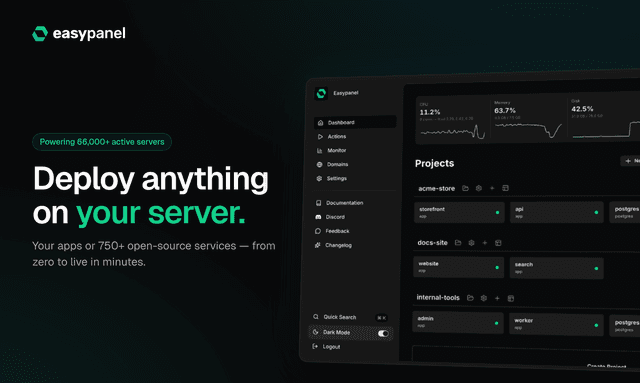This screenshot has width=640, height=383.
Task: Click the folder icon for acme-store
Action: coord(465,188)
